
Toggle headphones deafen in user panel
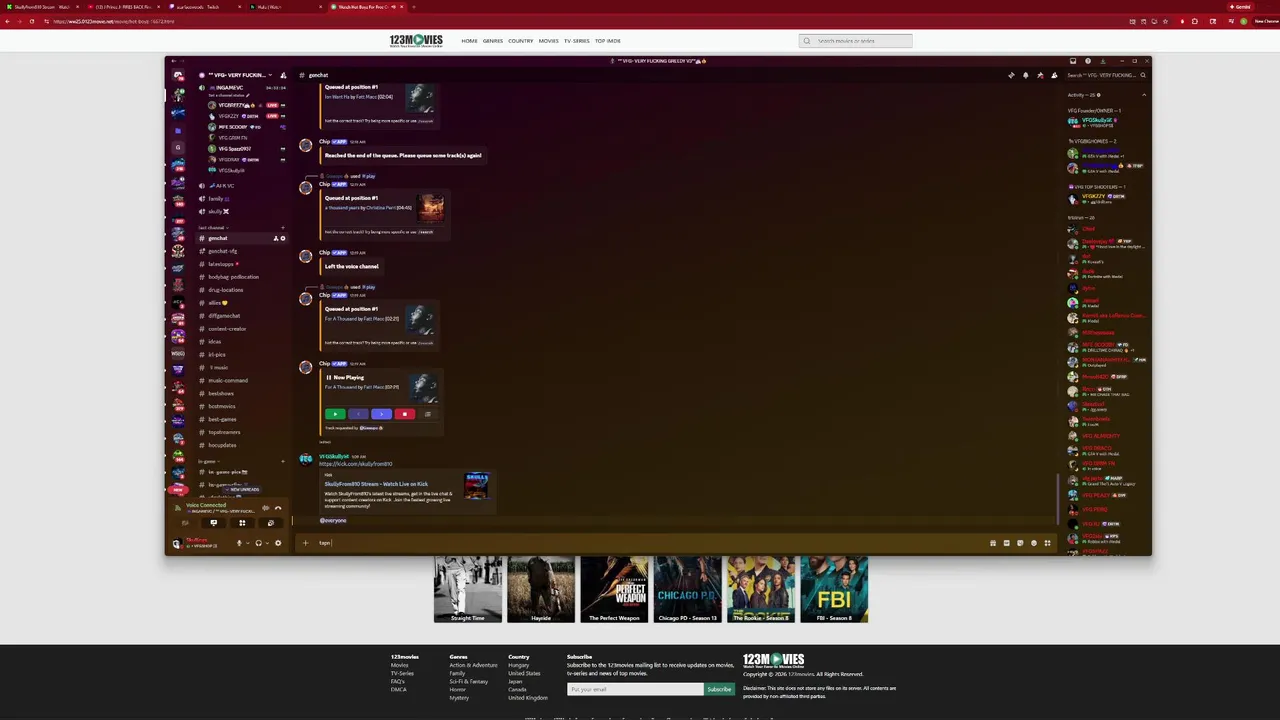click(x=259, y=543)
